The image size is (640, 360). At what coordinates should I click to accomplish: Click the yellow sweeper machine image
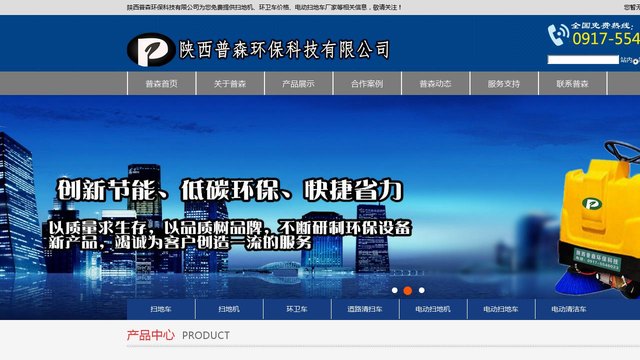pyautogui.click(x=598, y=220)
